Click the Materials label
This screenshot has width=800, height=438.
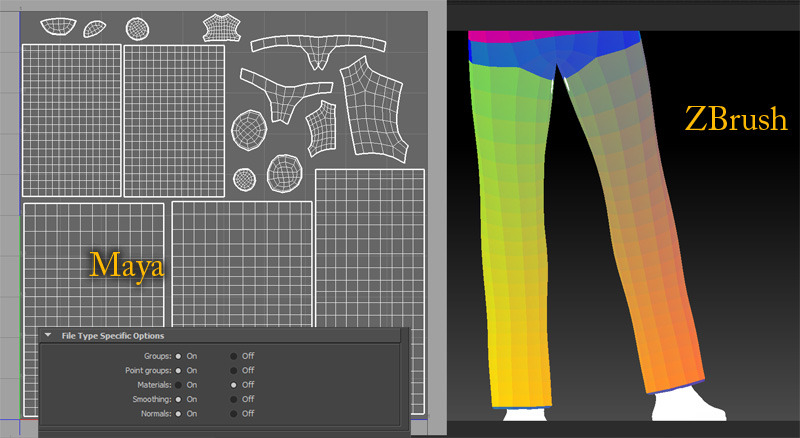tap(155, 384)
